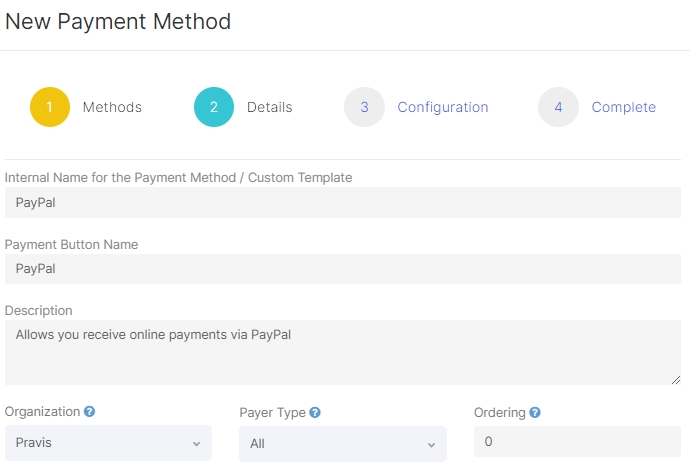
Task: Open the Payer Type dropdown showing All
Action: point(343,444)
